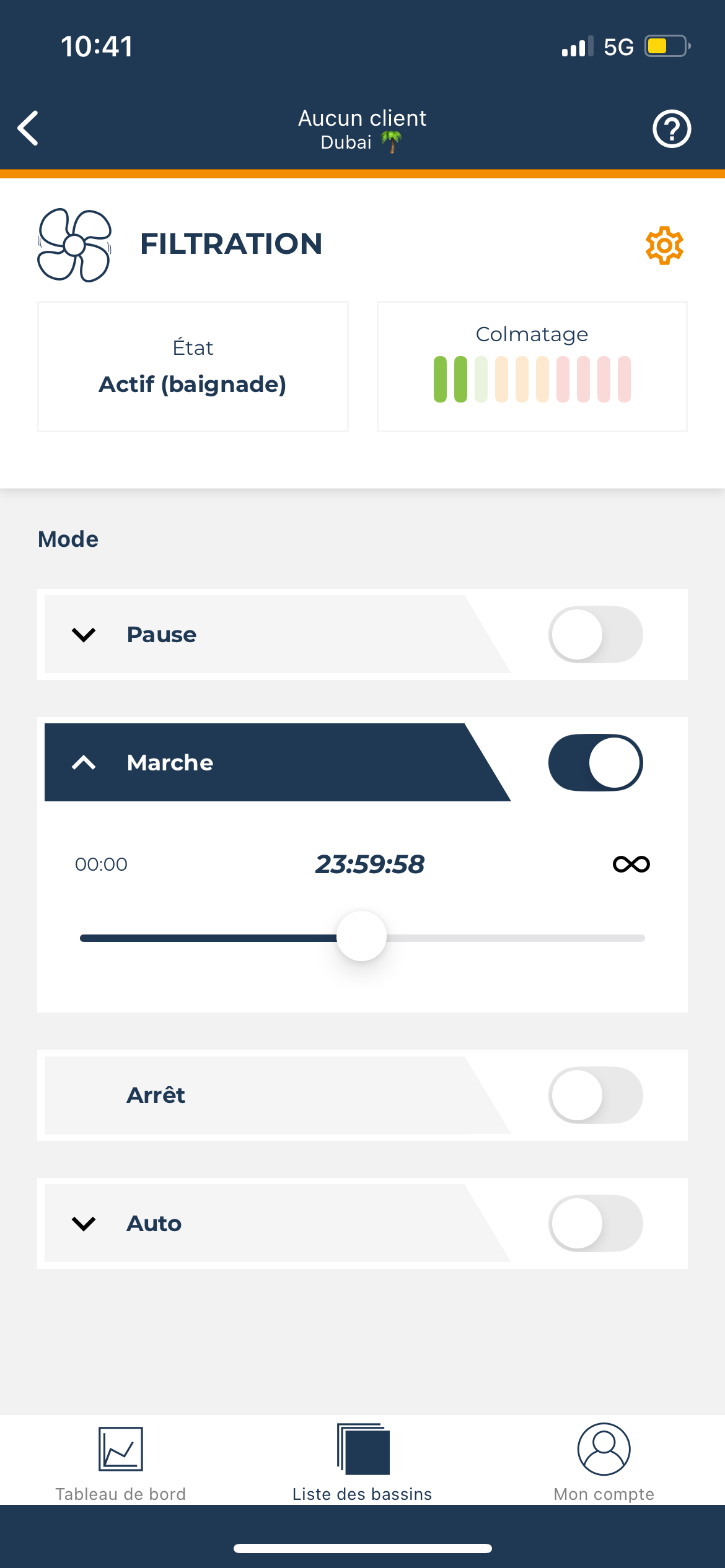Enable the Auto mode toggle
This screenshot has height=1568, width=725.
[595, 1223]
